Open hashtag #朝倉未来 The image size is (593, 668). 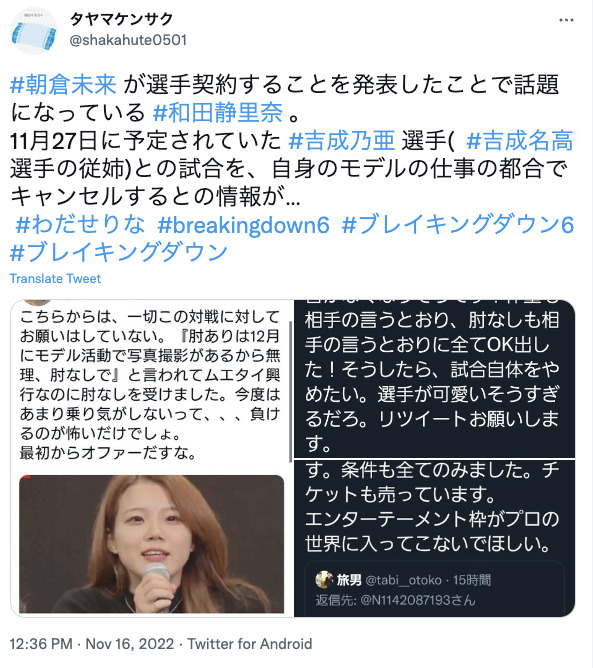pos(63,84)
